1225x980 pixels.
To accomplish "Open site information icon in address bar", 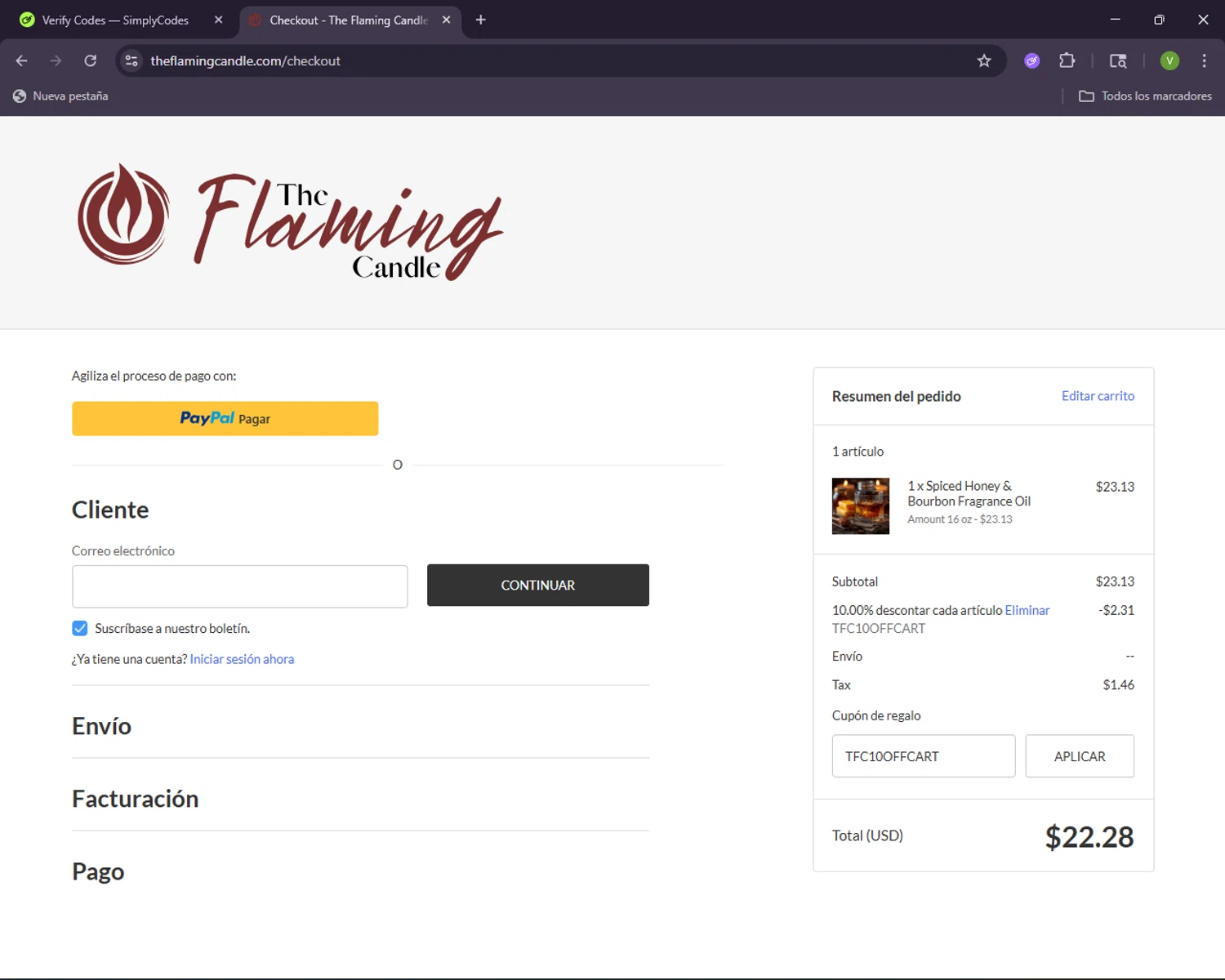I will tap(131, 60).
